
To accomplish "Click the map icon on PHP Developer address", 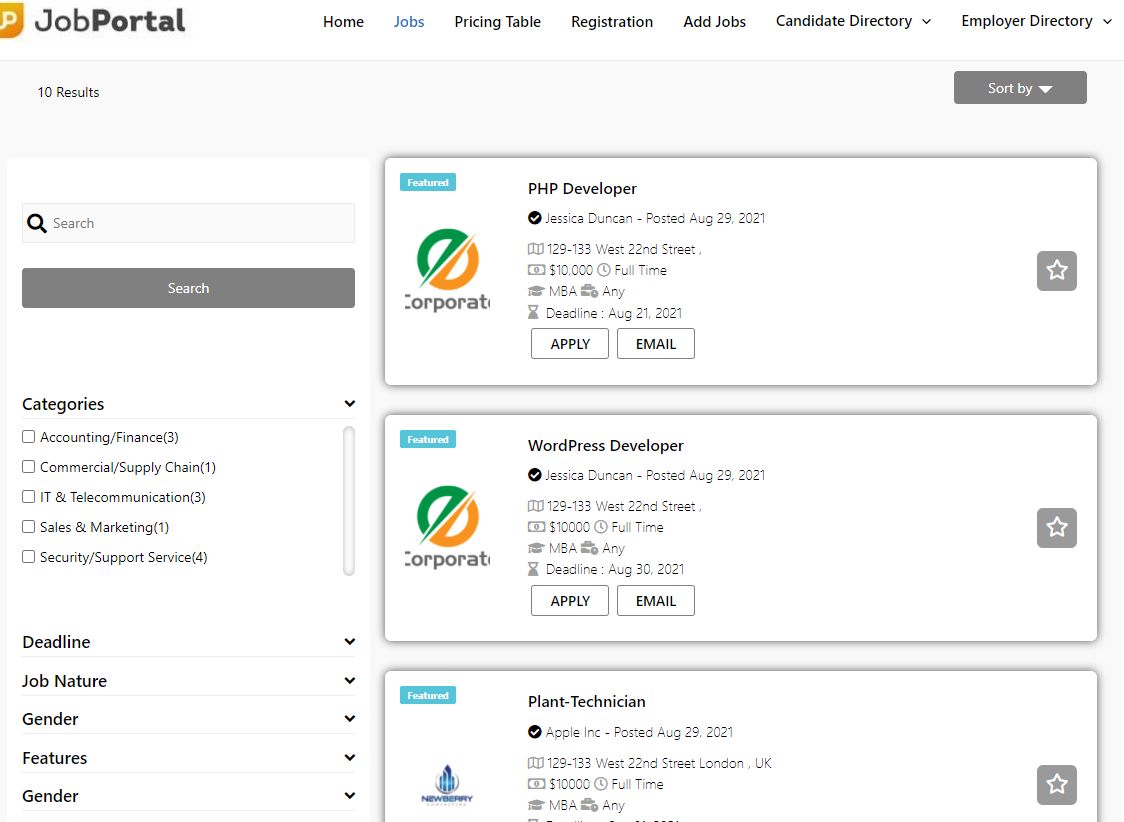I will pyautogui.click(x=536, y=249).
